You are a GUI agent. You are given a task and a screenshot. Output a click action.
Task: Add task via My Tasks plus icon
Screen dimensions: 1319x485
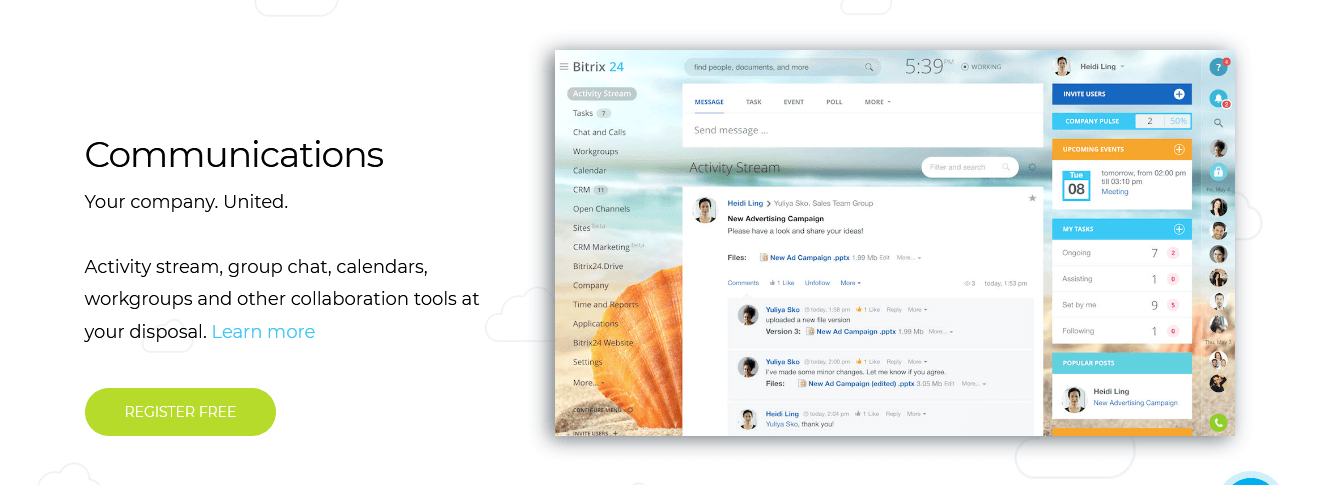pos(1179,229)
